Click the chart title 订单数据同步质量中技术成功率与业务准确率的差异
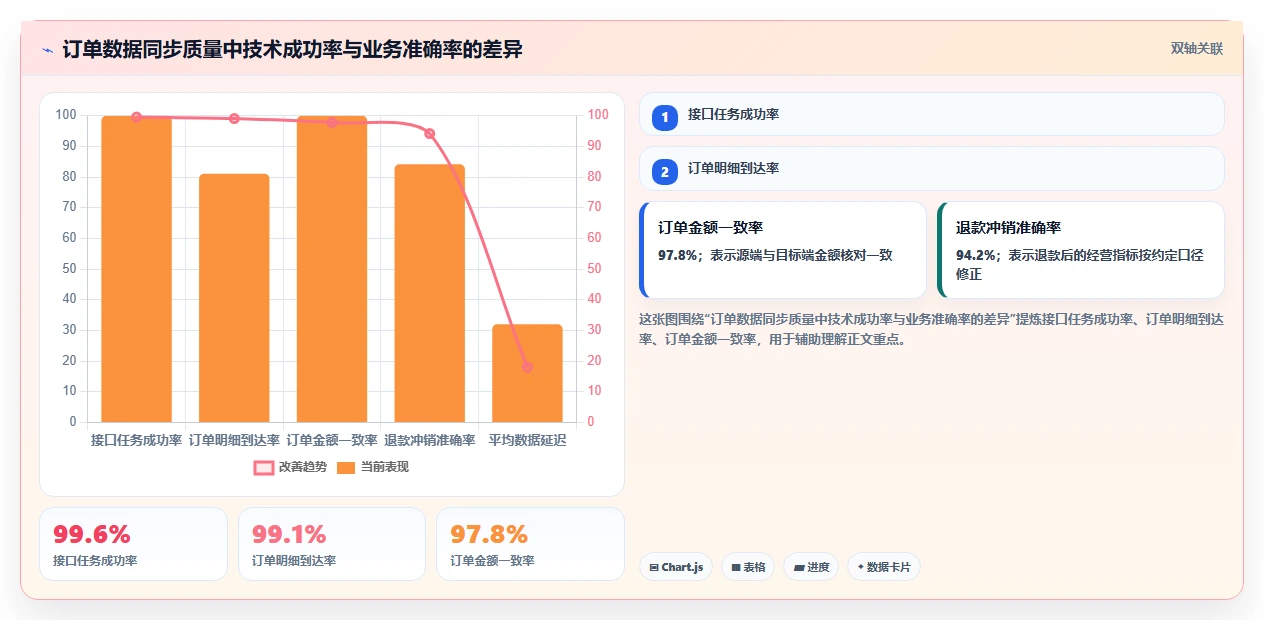 [x=292, y=50]
